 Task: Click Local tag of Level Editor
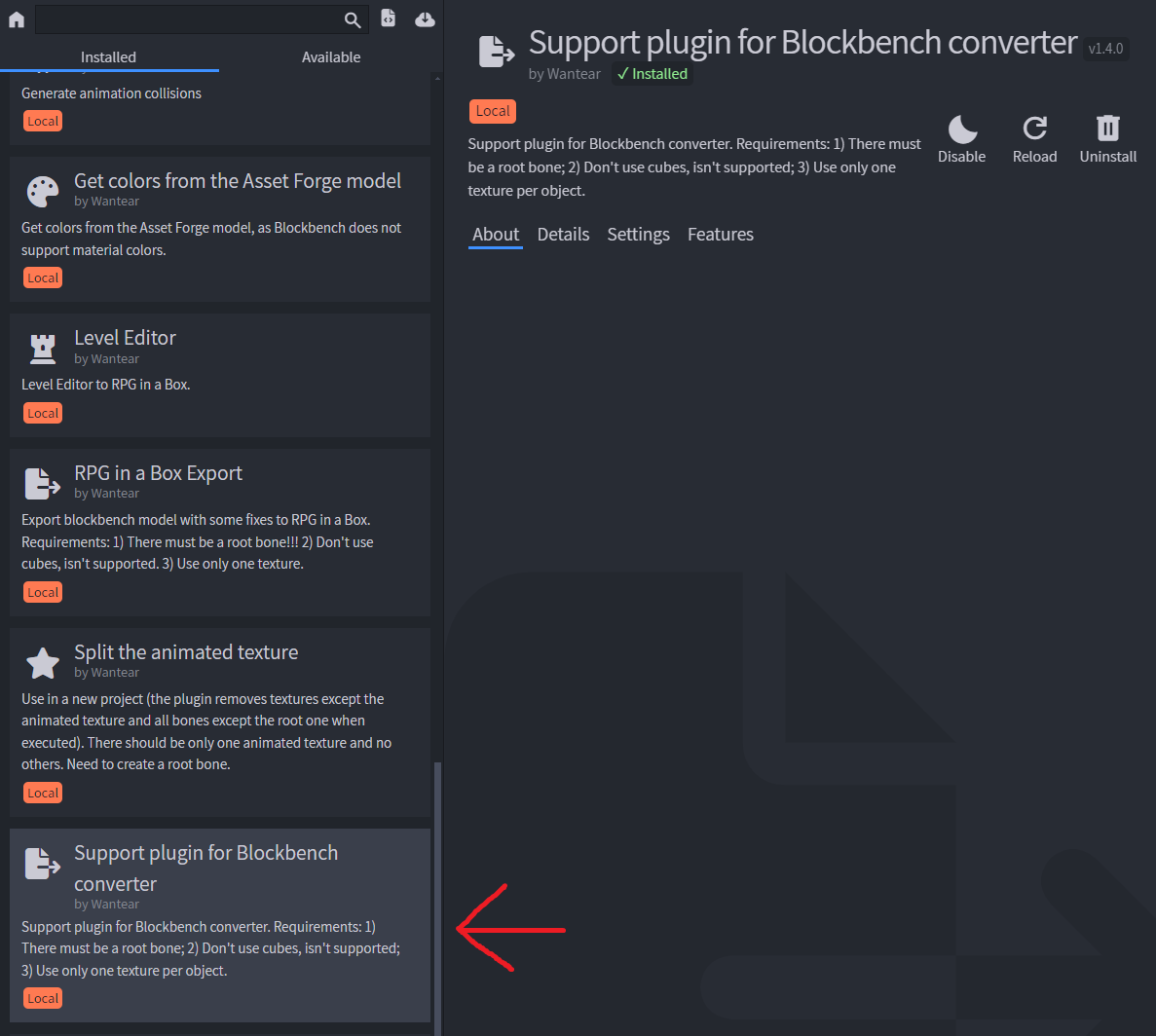pyautogui.click(x=43, y=414)
